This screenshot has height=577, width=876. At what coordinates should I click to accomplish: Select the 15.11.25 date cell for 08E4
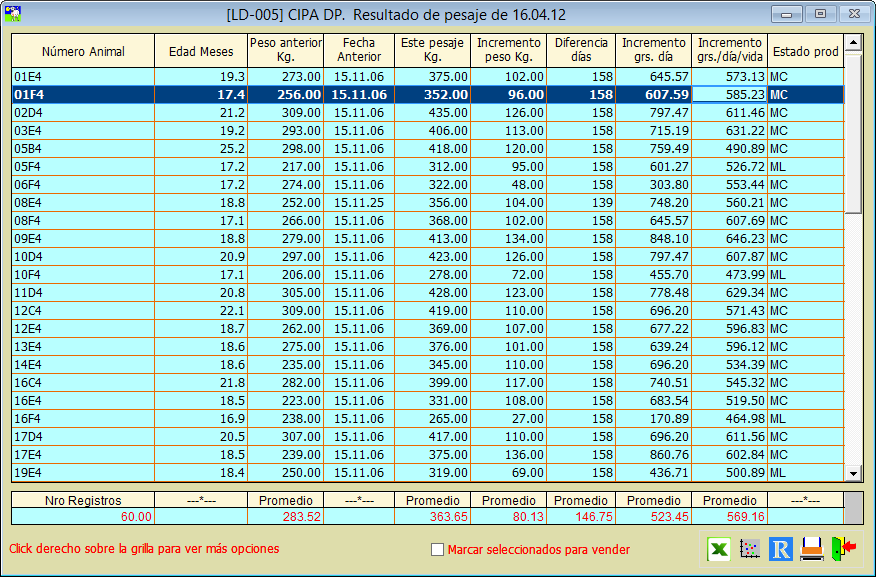(359, 202)
